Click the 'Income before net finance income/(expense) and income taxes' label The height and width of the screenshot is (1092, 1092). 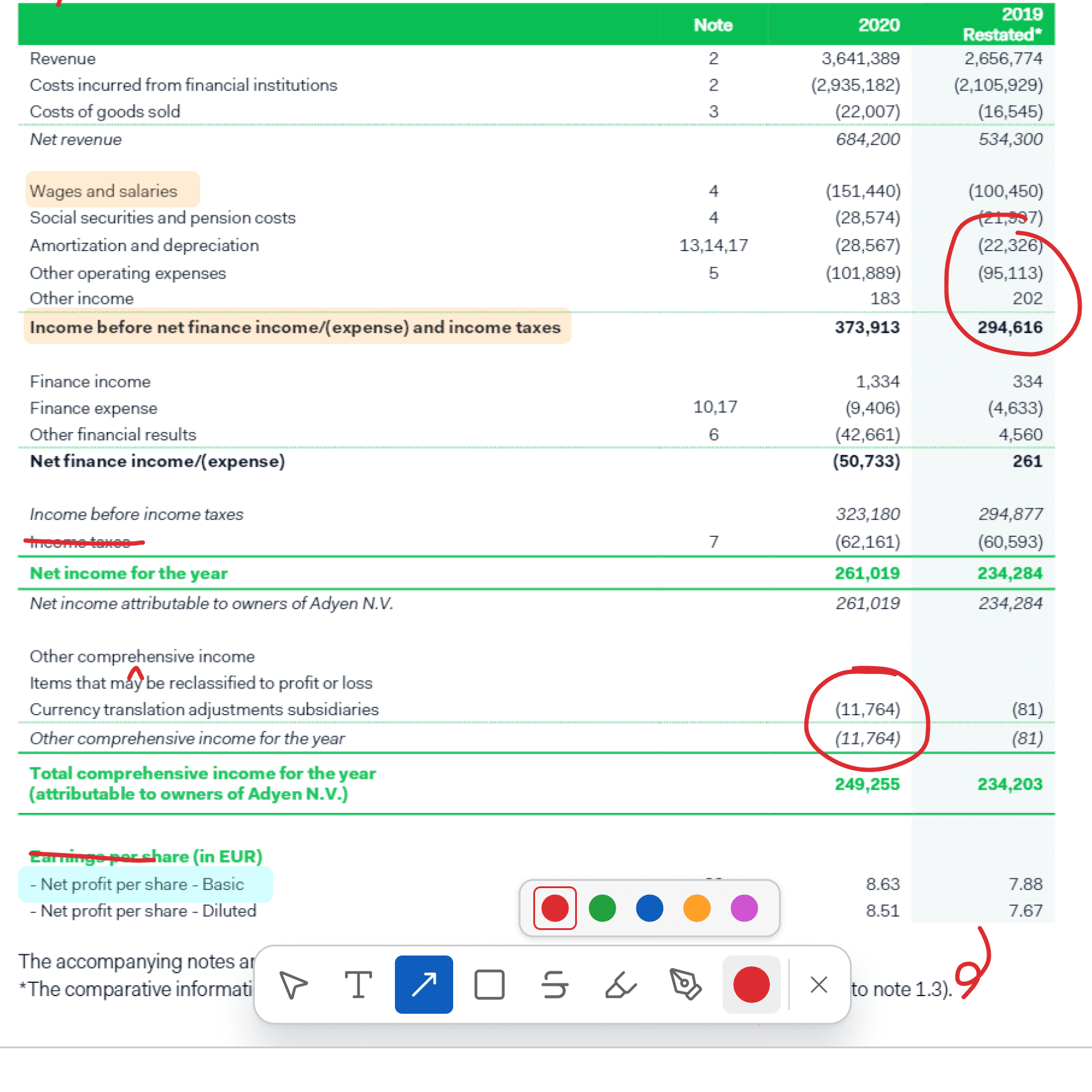(x=295, y=327)
